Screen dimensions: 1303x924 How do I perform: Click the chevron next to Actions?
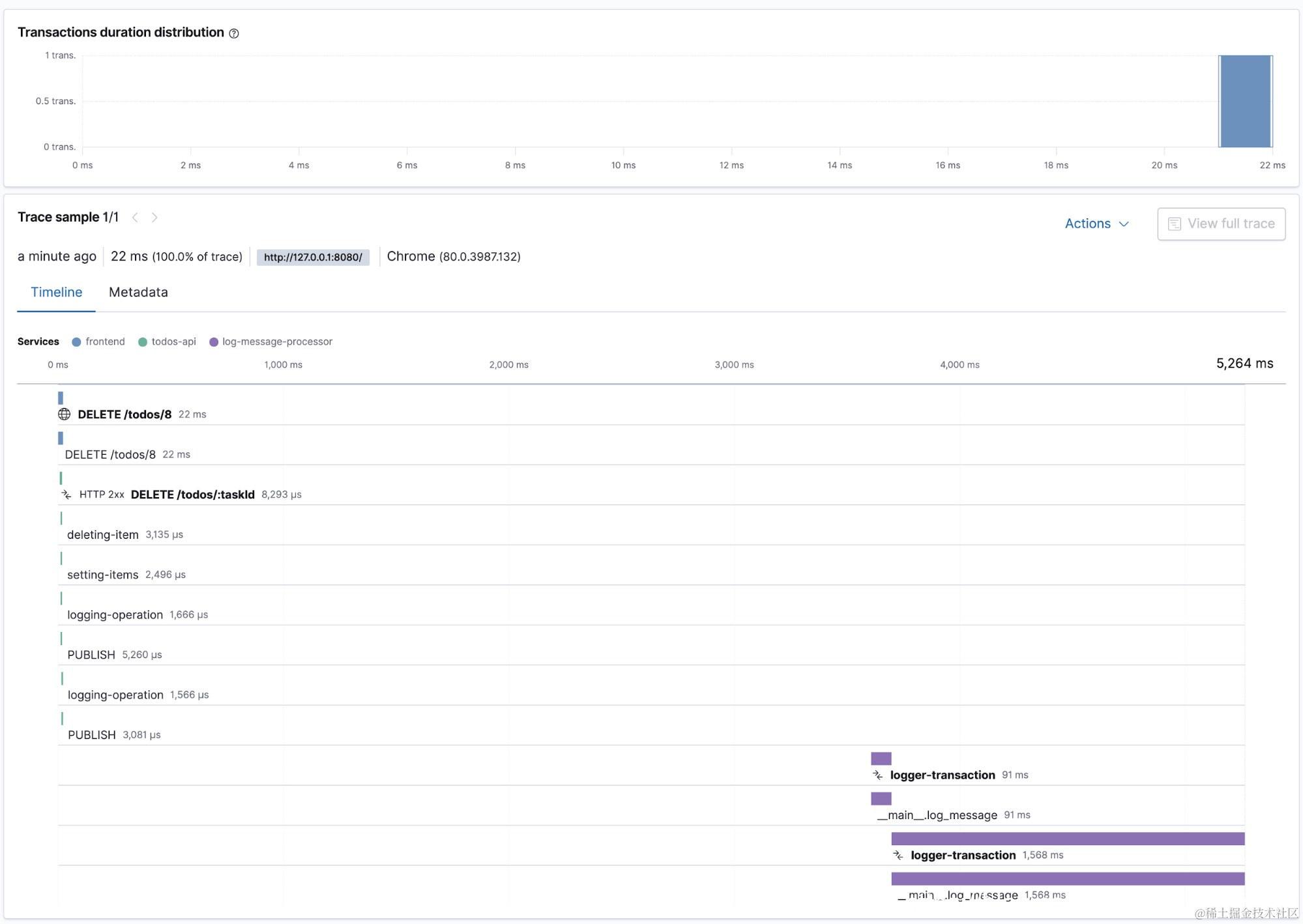pyautogui.click(x=1124, y=224)
